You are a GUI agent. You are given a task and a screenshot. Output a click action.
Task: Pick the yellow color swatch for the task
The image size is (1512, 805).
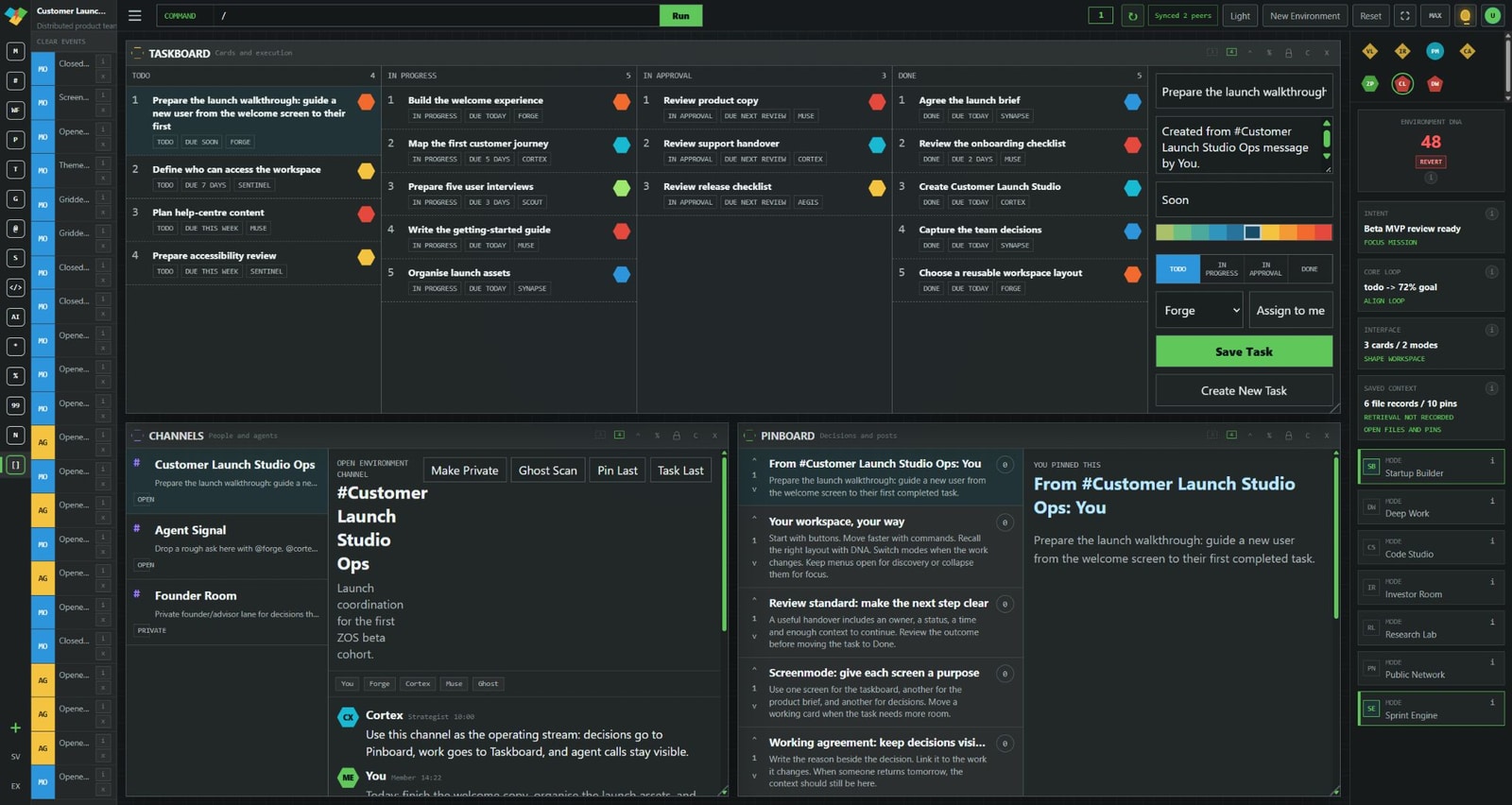(x=1271, y=232)
